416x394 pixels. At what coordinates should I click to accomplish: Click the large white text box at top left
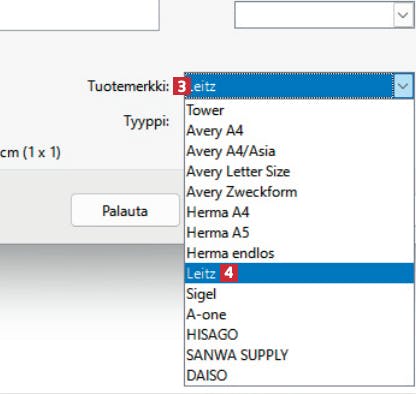click(x=79, y=15)
